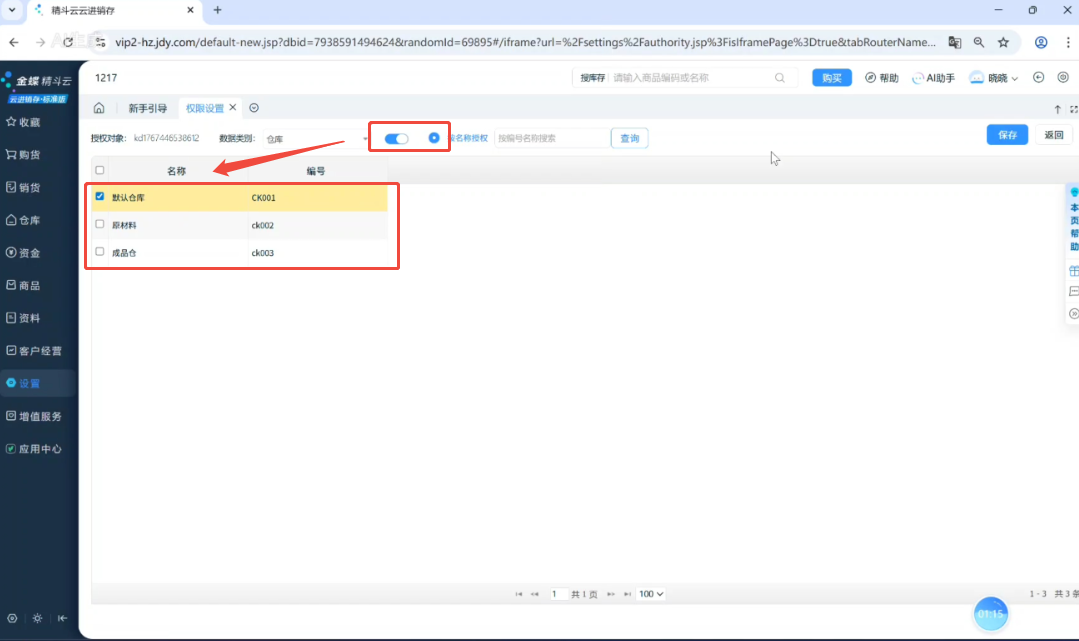Tick the 成品仓 row checkbox
1079x641 pixels.
click(x=100, y=253)
